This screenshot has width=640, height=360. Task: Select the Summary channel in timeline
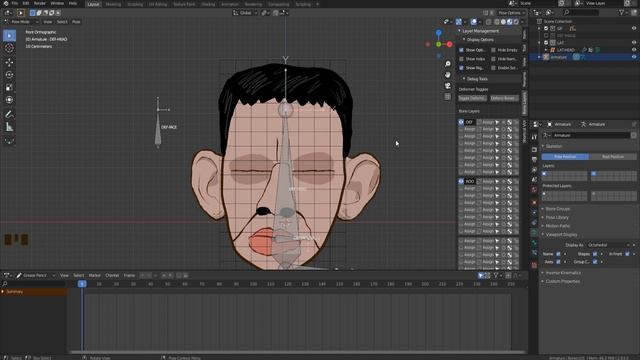[33, 292]
